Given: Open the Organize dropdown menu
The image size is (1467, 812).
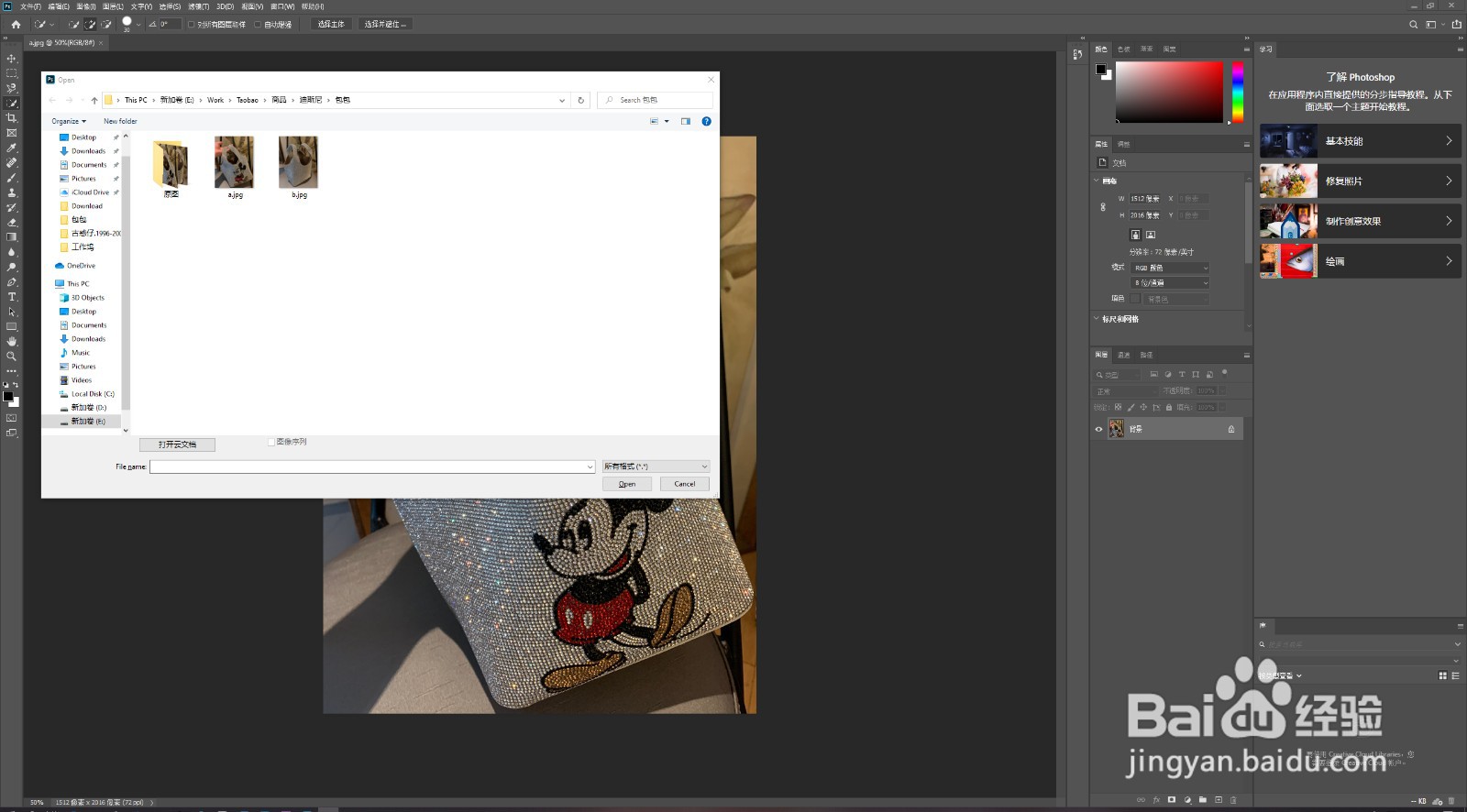Looking at the screenshot, I should tap(69, 121).
